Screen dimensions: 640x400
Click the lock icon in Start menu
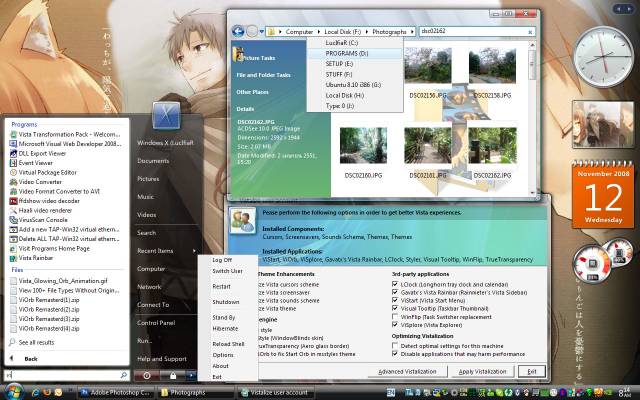pos(173,375)
